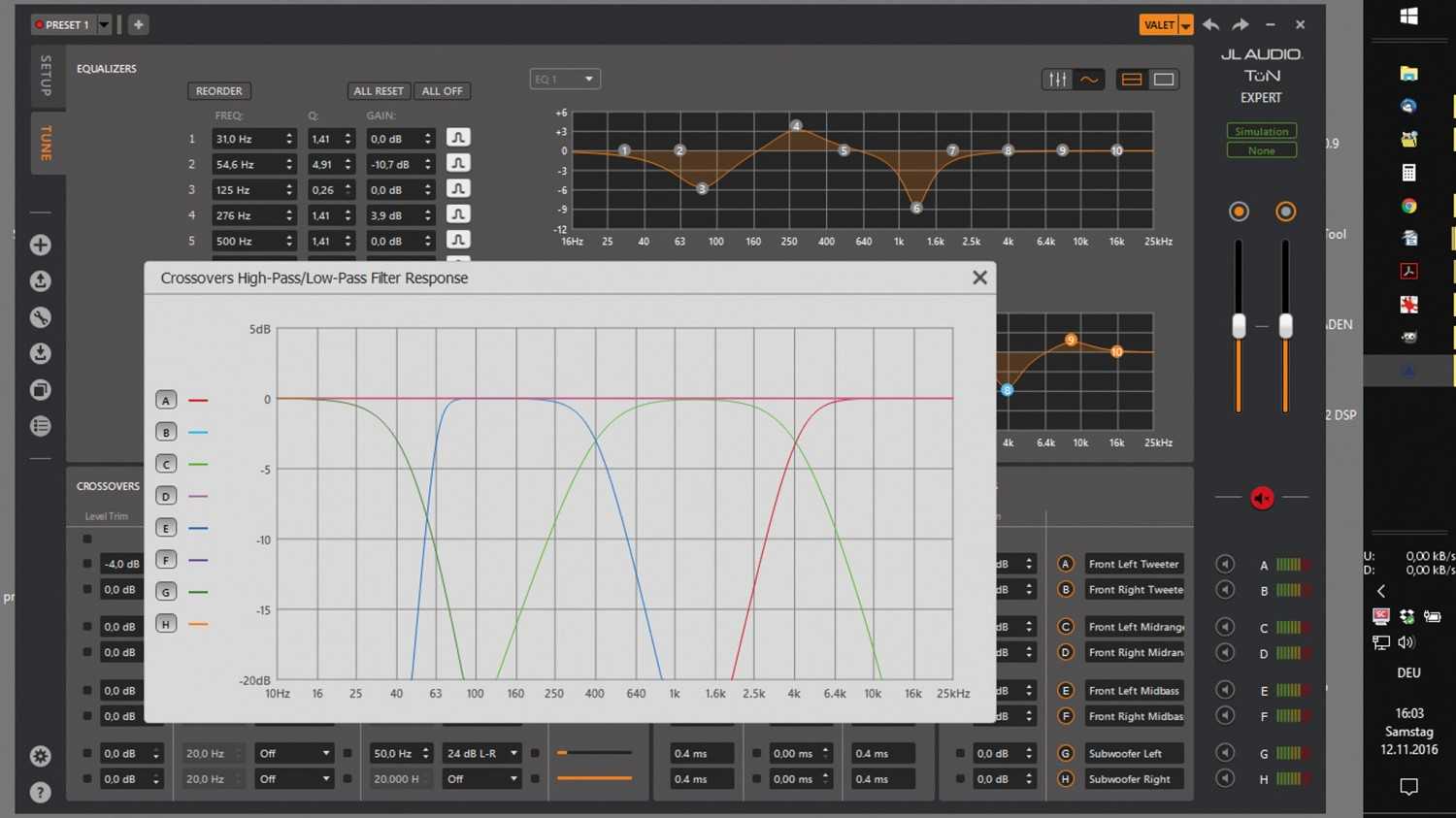Click EQ node 6 on upper graph

pos(915,208)
